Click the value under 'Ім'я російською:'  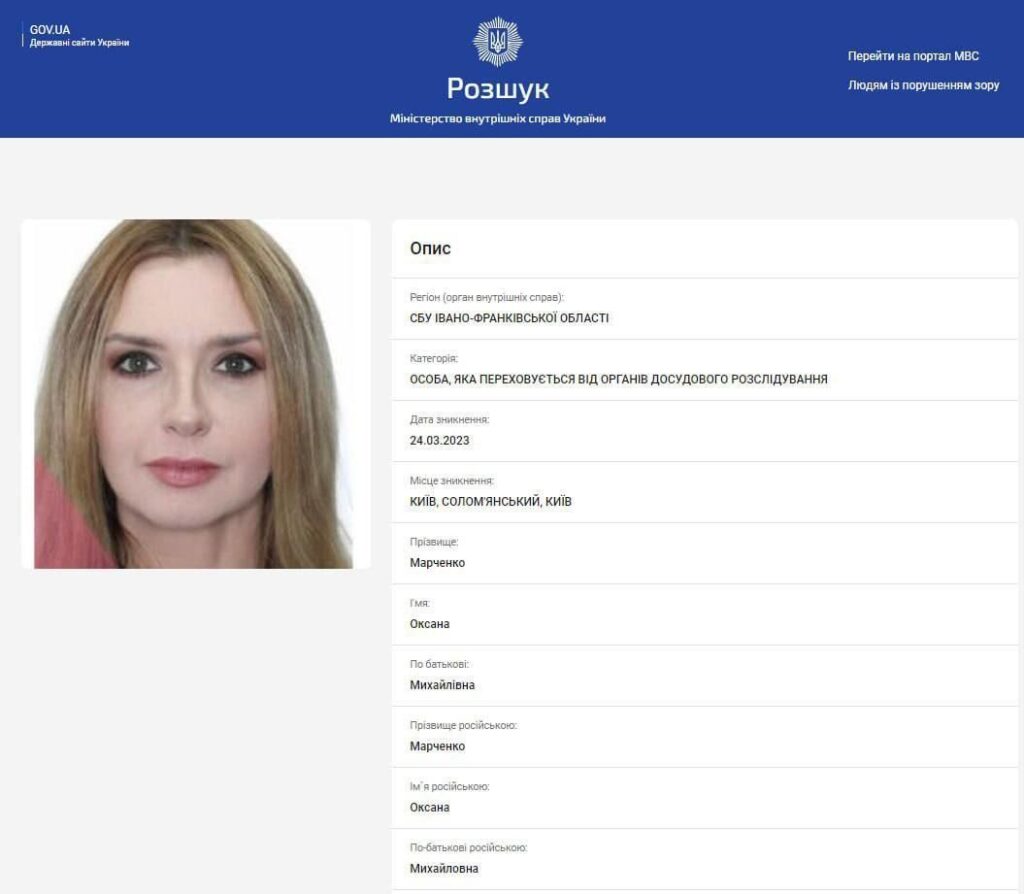(430, 807)
